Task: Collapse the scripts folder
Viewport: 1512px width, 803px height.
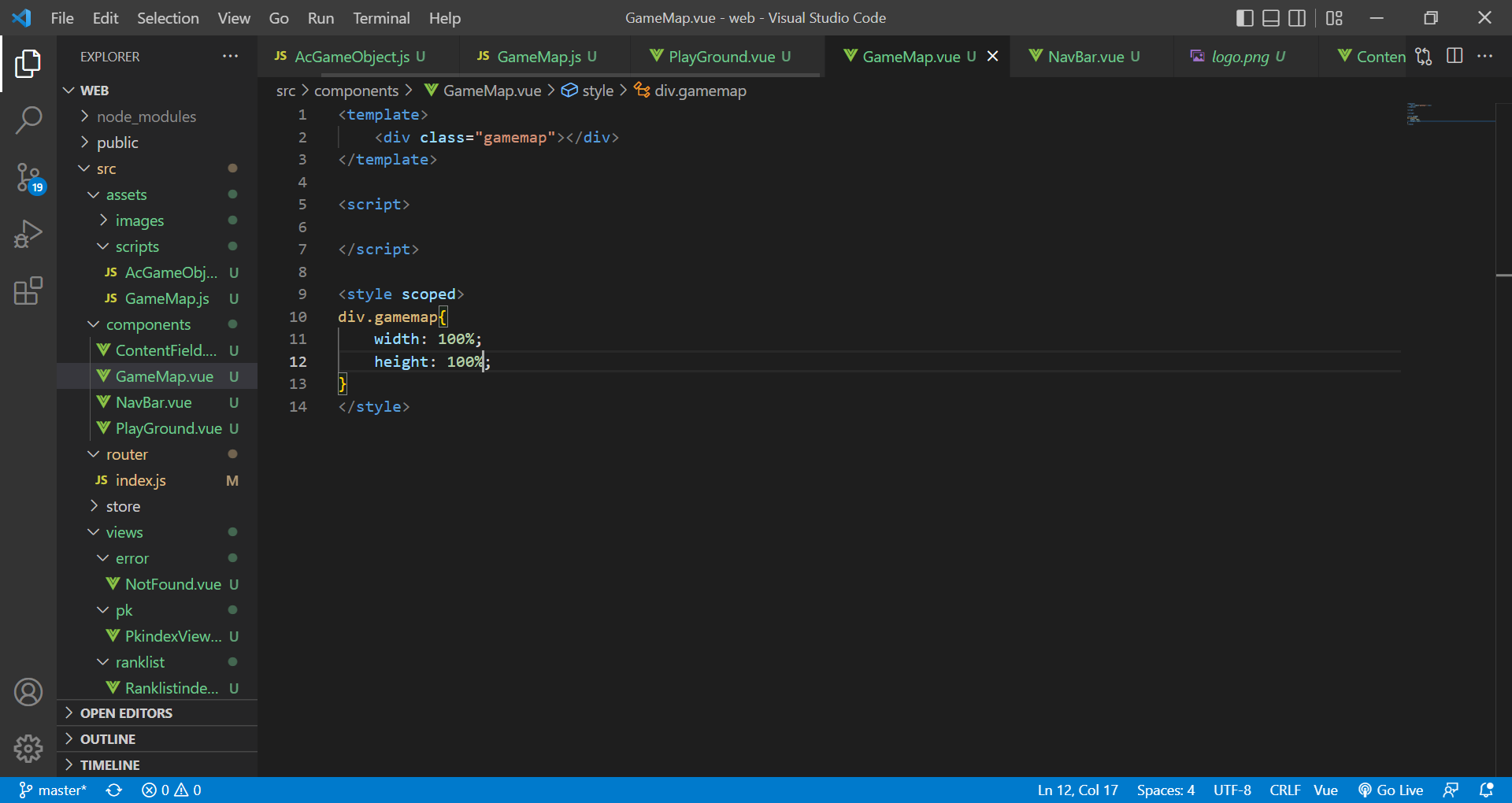Action: (157, 246)
